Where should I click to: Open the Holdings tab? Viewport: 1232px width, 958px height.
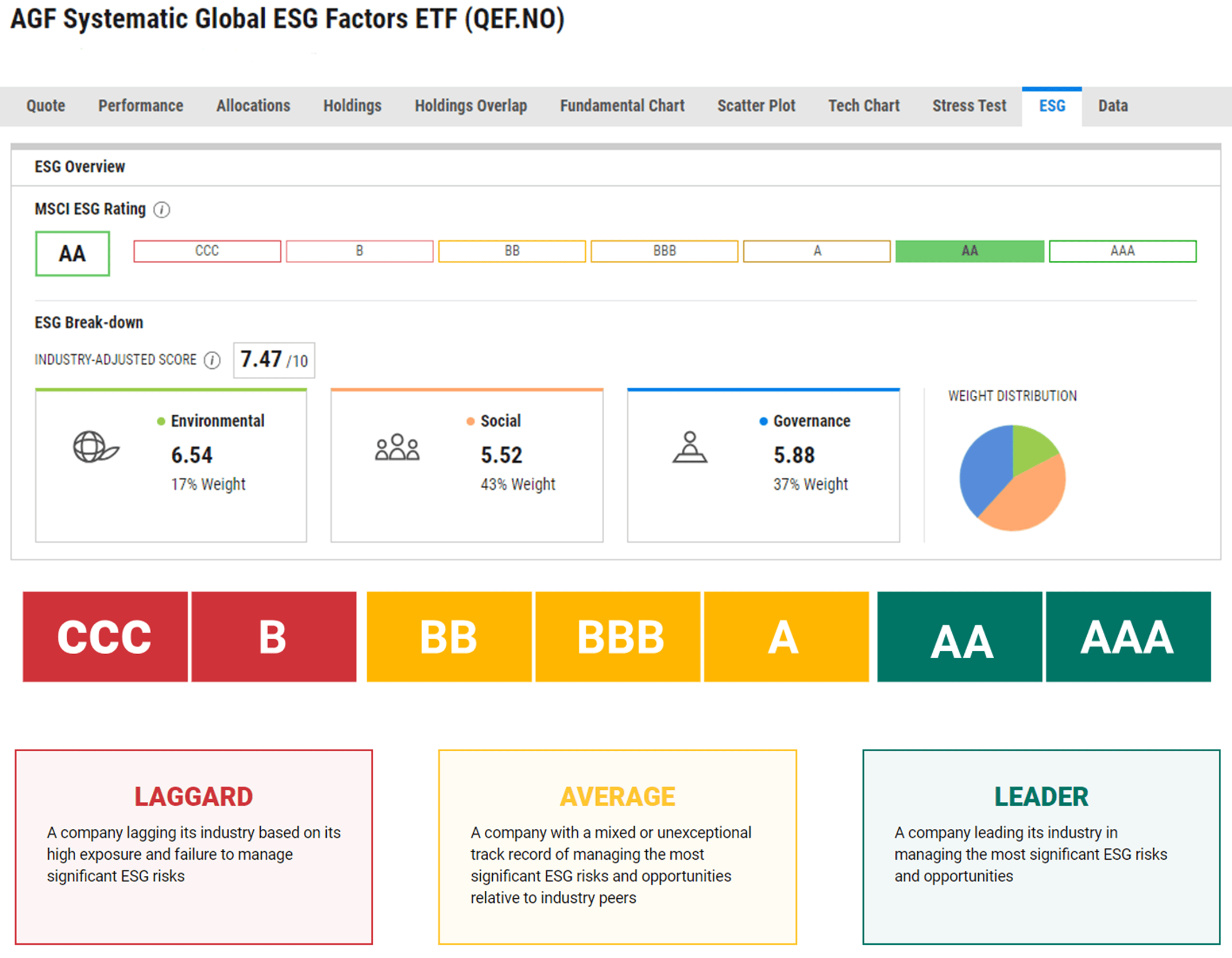(x=352, y=106)
